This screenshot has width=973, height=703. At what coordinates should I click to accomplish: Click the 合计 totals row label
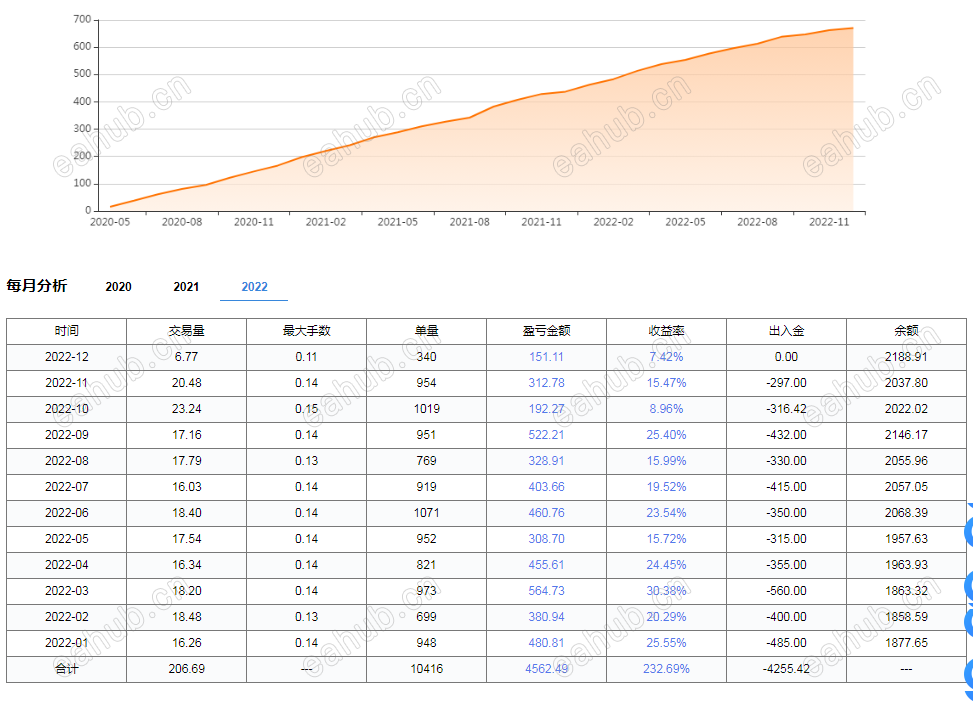pos(66,669)
